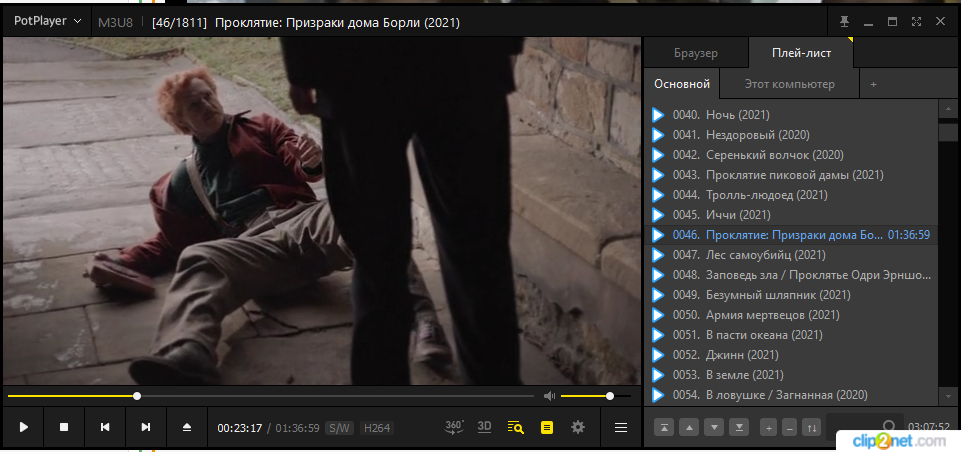Select 0047. Лес самоубийц (2021)
This screenshot has height=452, width=961.
pos(791,255)
